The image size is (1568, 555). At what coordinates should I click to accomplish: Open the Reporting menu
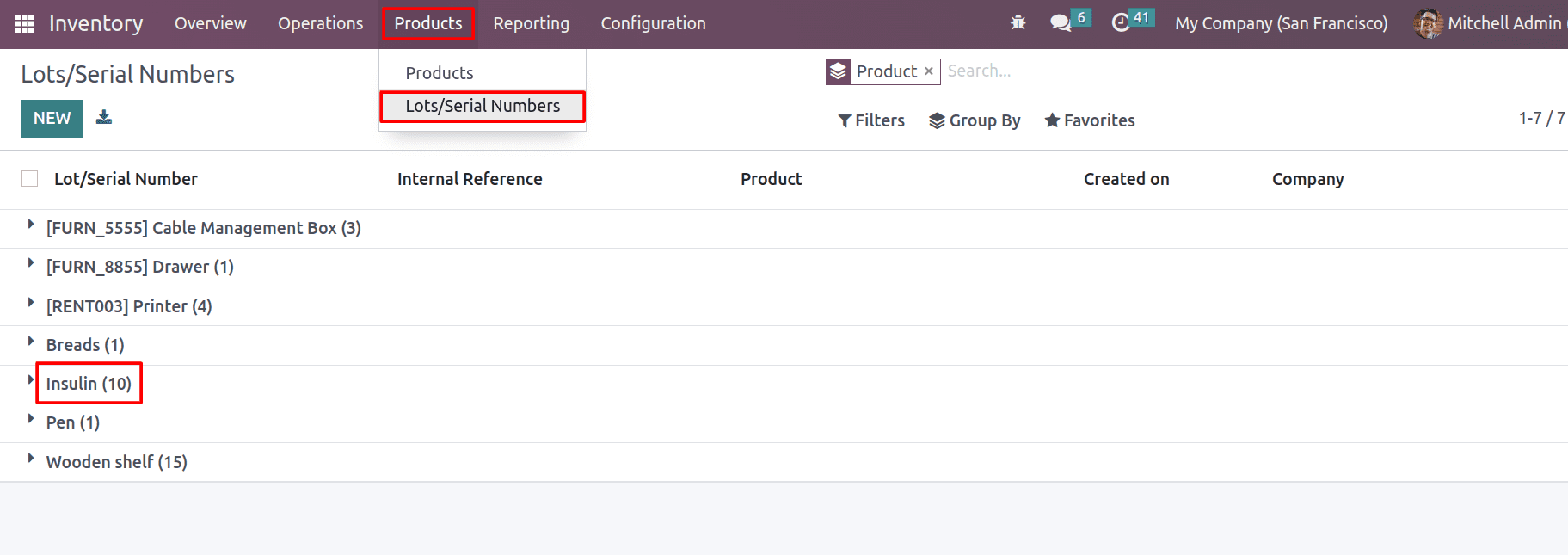click(x=531, y=23)
